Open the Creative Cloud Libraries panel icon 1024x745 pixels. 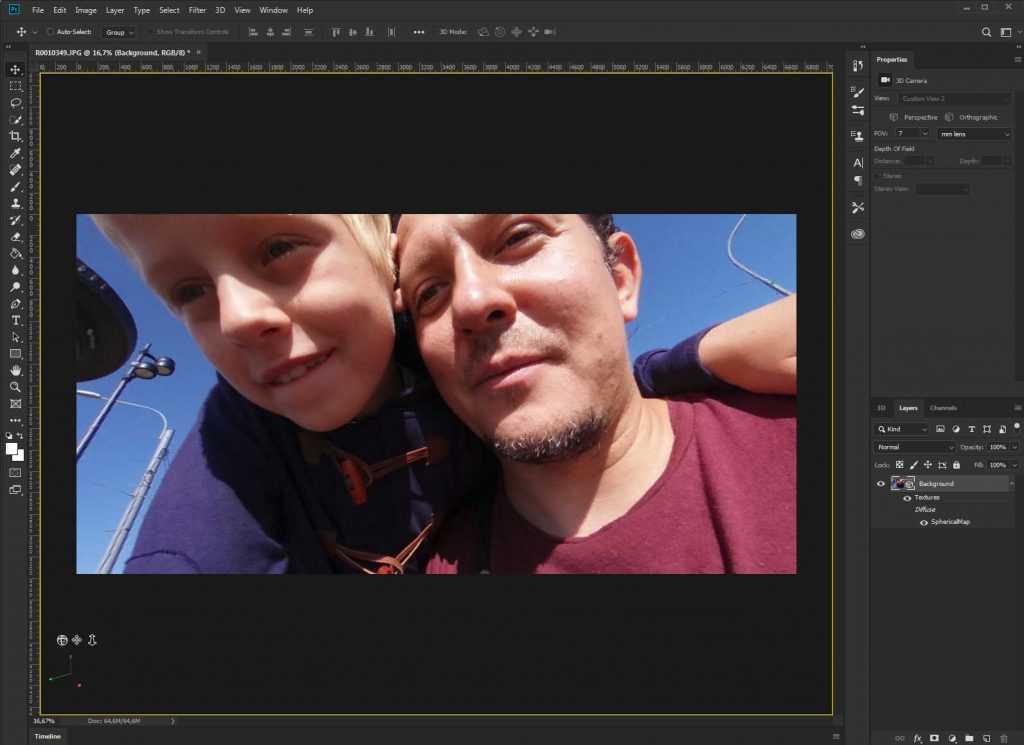pyautogui.click(x=858, y=234)
